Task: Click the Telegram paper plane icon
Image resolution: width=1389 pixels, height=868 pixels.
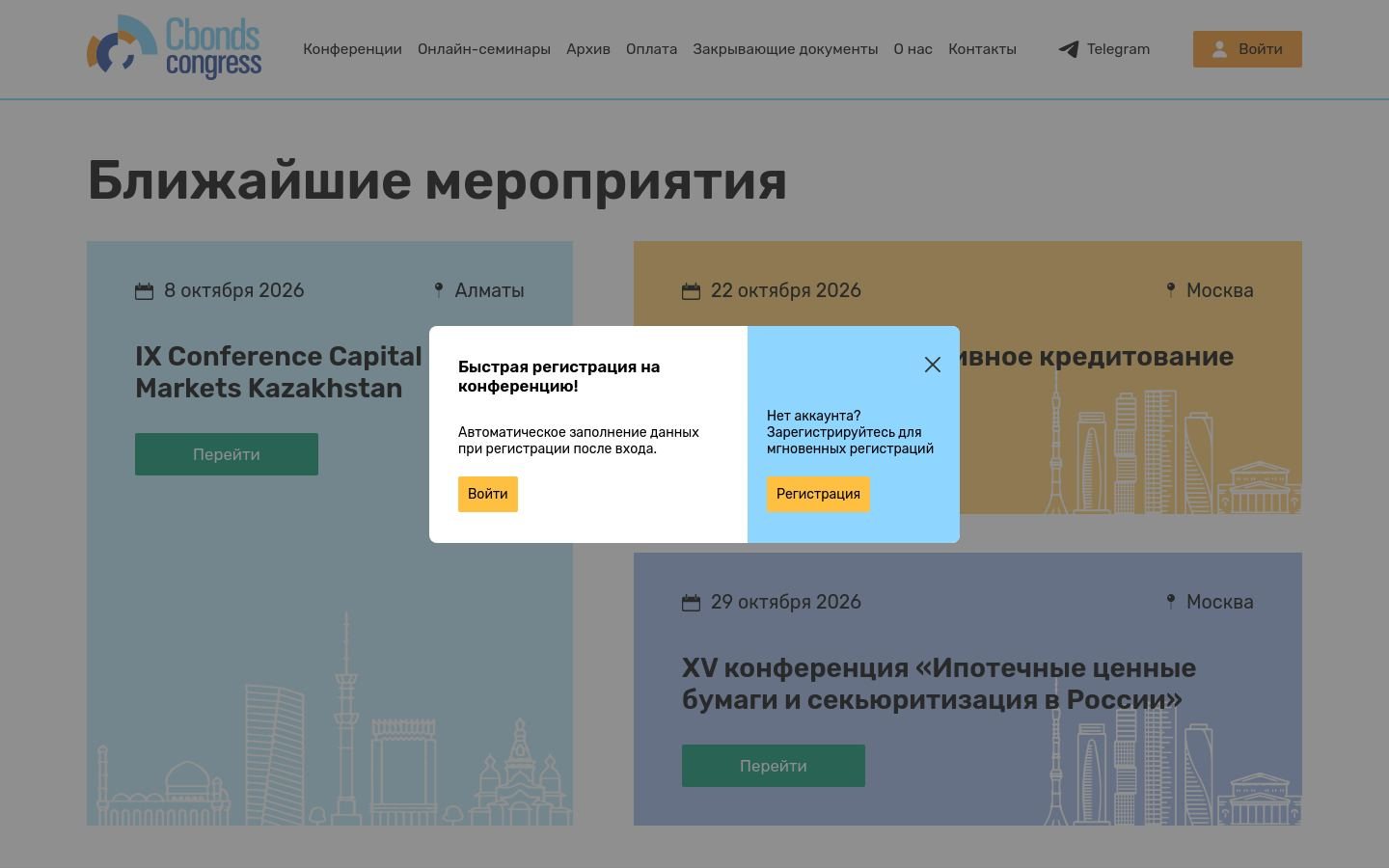Action: [1069, 49]
